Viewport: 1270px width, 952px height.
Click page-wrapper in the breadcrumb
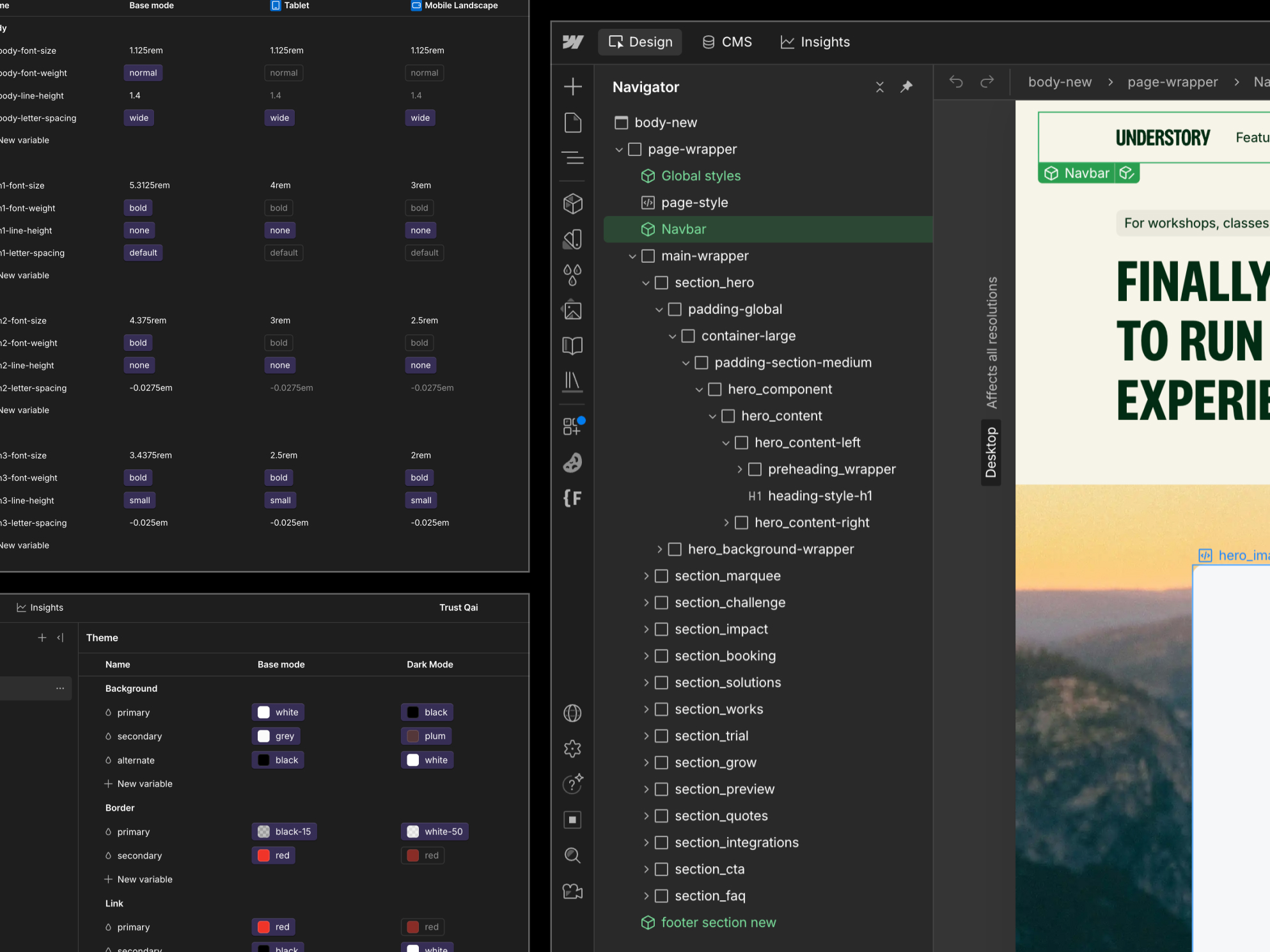(1173, 82)
